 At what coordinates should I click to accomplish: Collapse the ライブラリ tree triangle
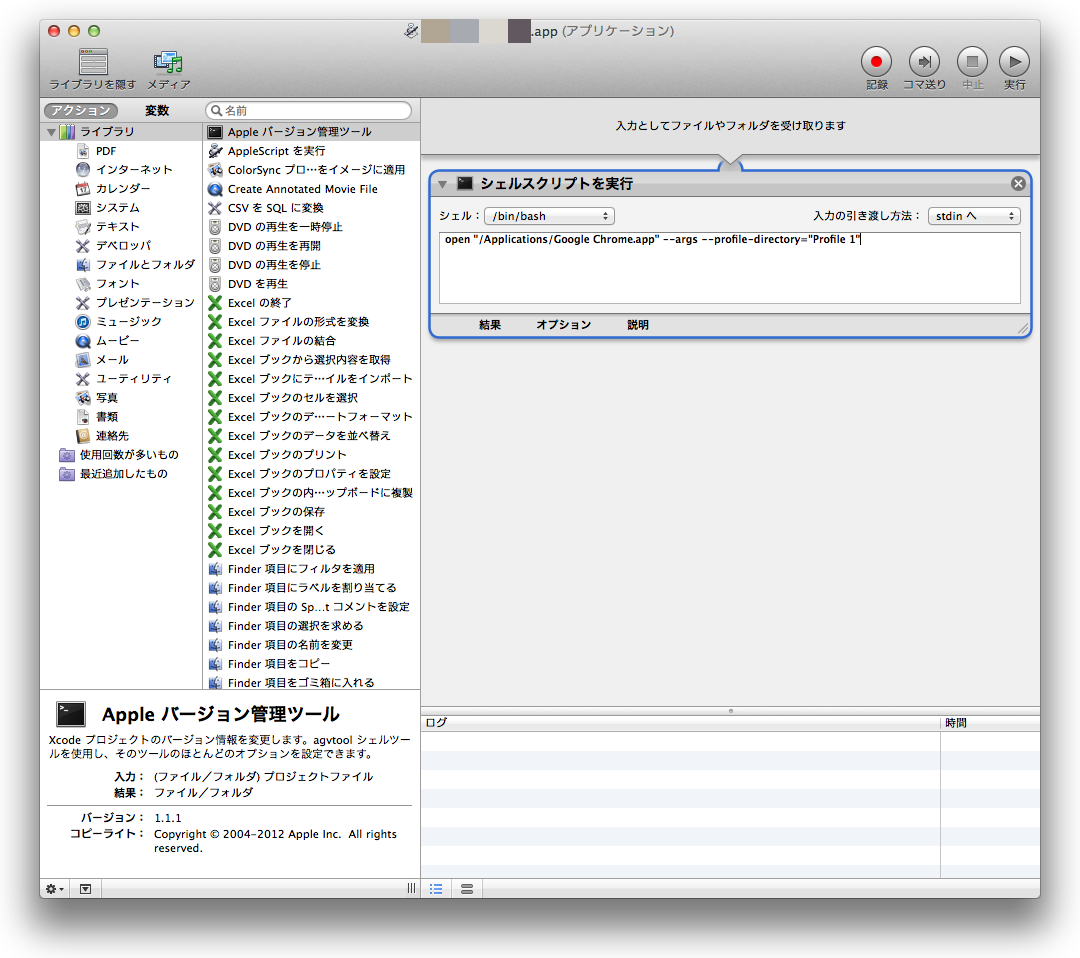(50, 132)
